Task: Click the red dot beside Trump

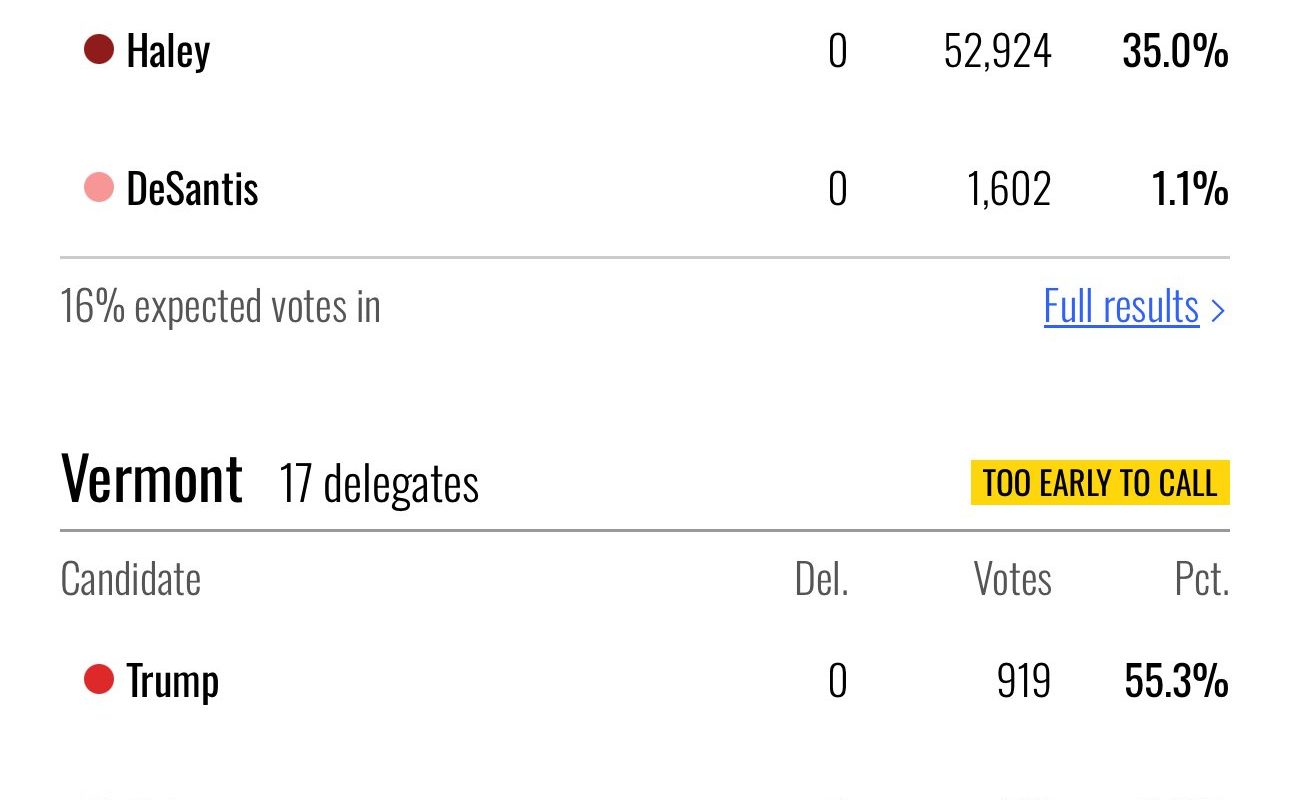Action: 99,680
